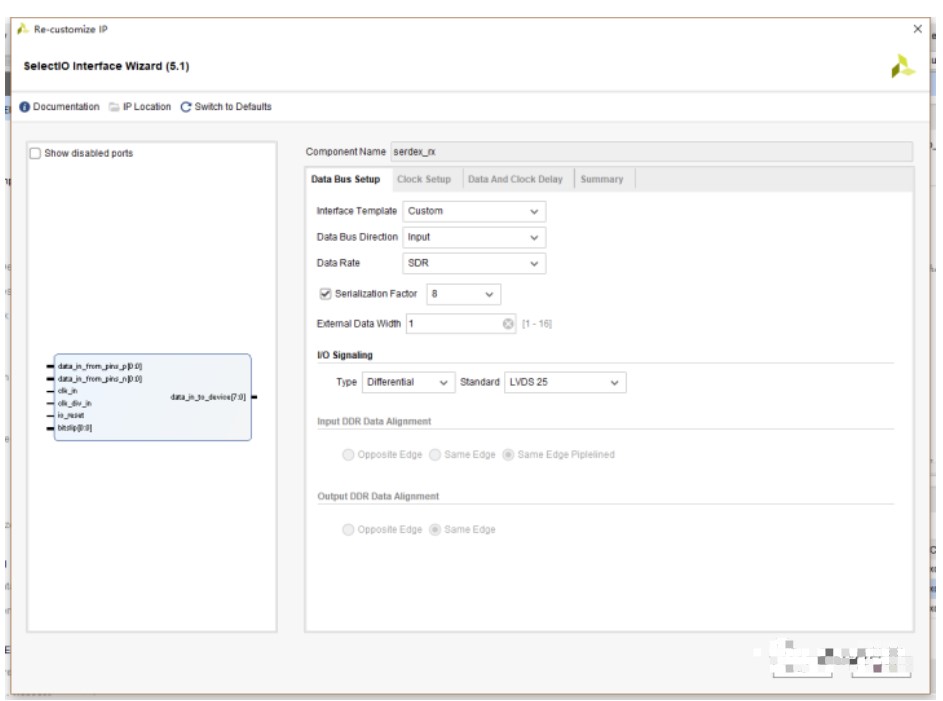943x701 pixels.
Task: Click the IP Location folder icon
Action: [115, 107]
